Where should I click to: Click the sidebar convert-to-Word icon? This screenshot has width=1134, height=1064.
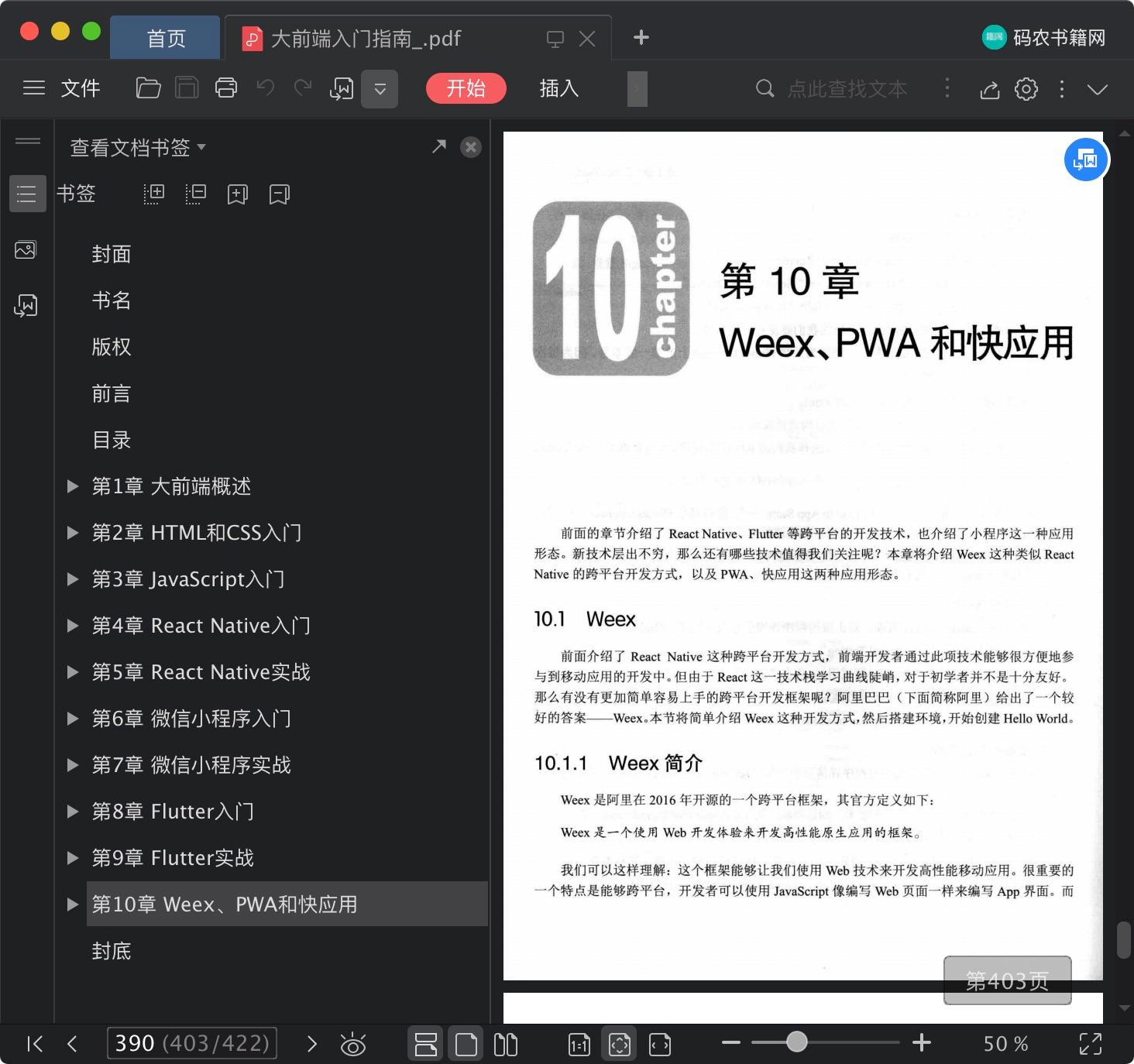click(x=26, y=305)
